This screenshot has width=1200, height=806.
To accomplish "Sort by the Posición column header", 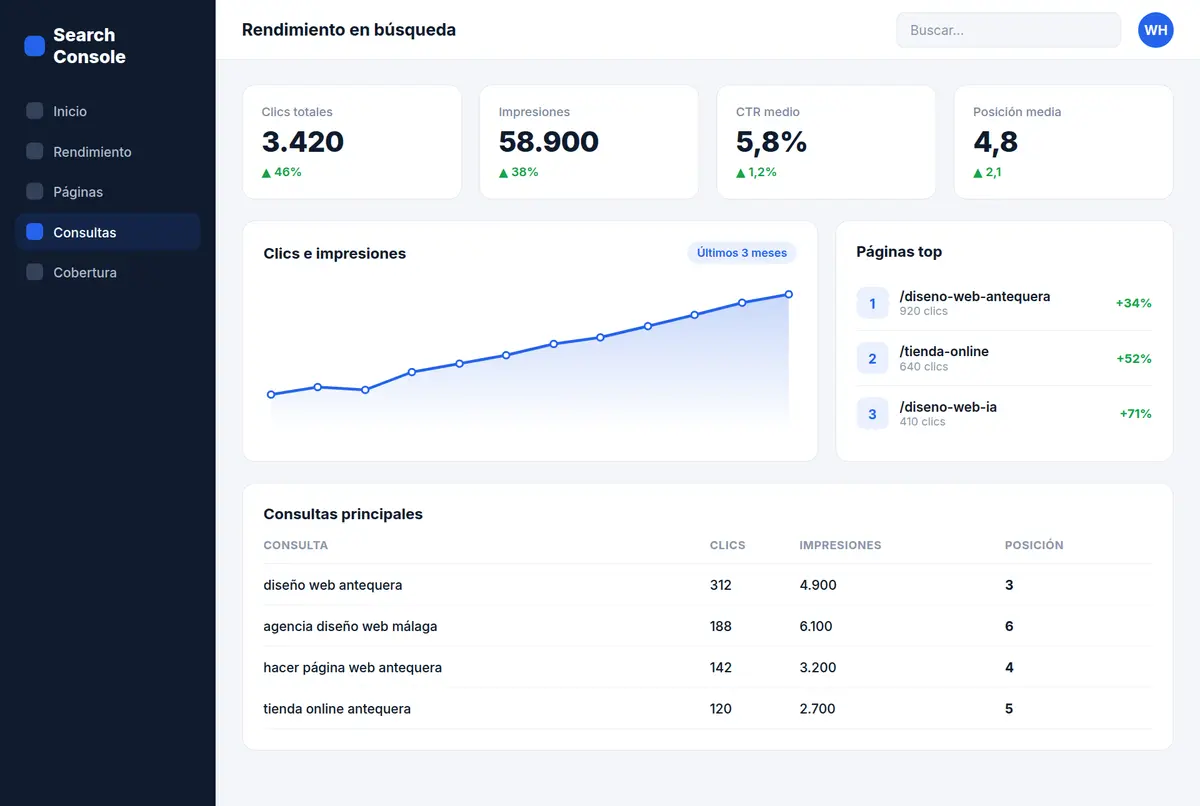I will click(1034, 545).
